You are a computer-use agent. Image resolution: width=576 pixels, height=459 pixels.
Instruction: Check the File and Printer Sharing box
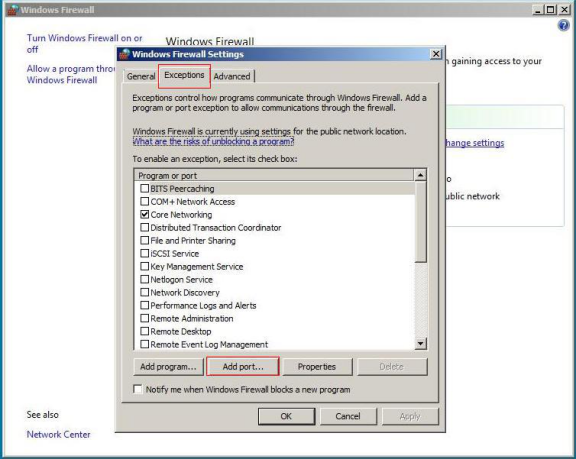pos(144,241)
